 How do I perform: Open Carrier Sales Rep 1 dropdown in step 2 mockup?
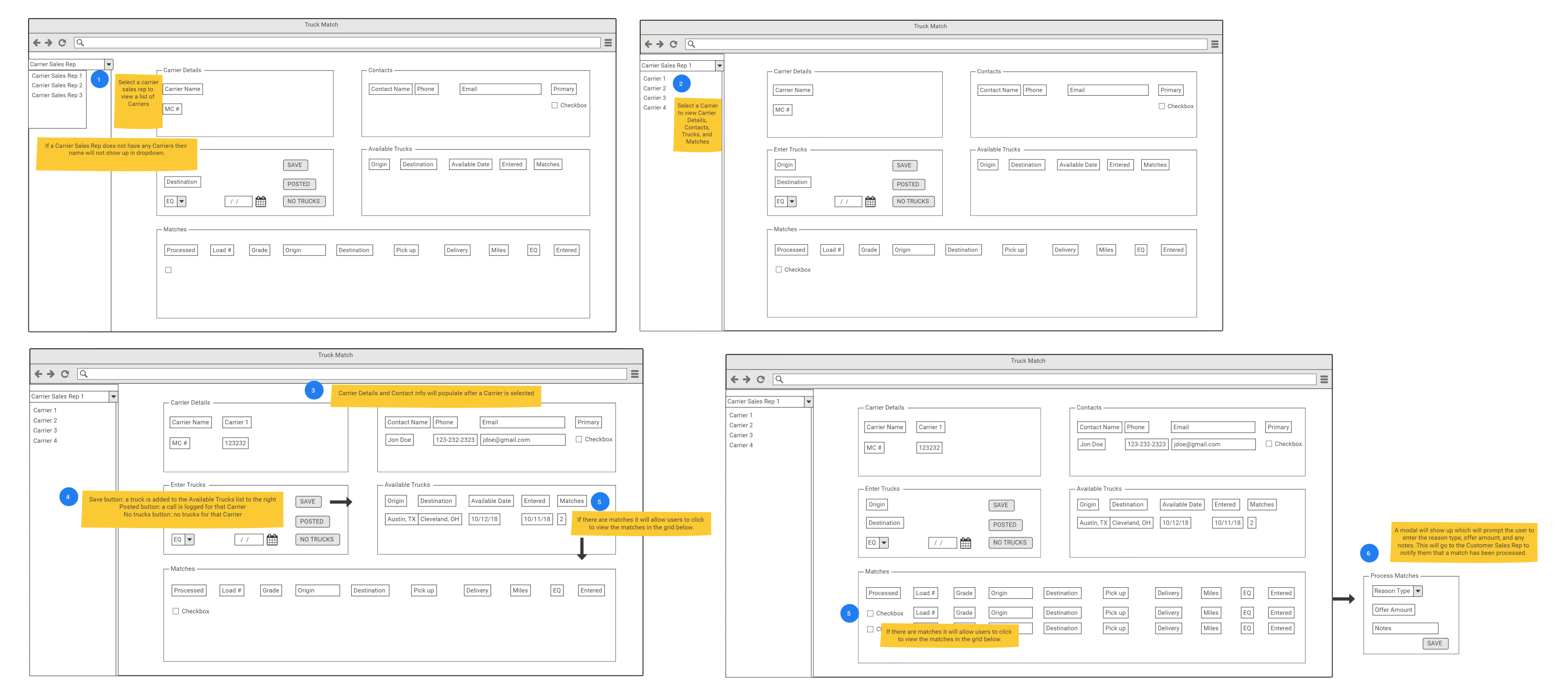(719, 65)
